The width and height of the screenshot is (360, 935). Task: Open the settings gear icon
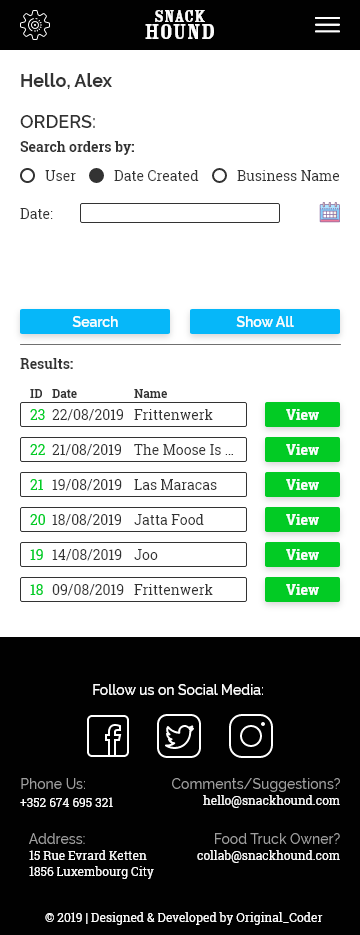[x=35, y=25]
